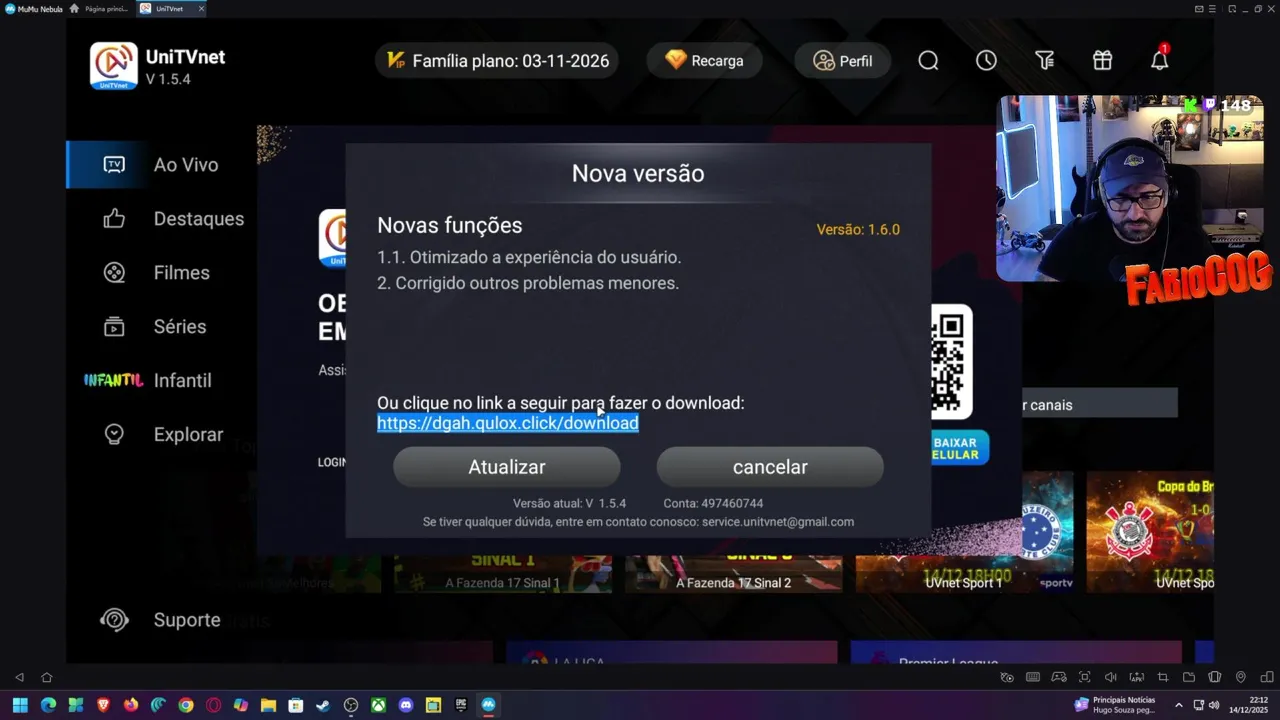The height and width of the screenshot is (720, 1280).
Task: Click the Recarga diamond button
Action: (x=704, y=61)
